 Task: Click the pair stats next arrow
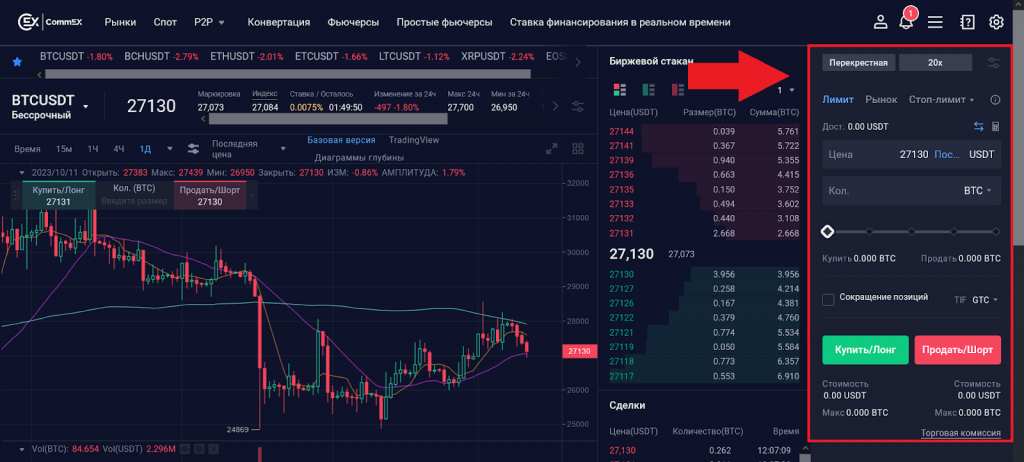556,106
